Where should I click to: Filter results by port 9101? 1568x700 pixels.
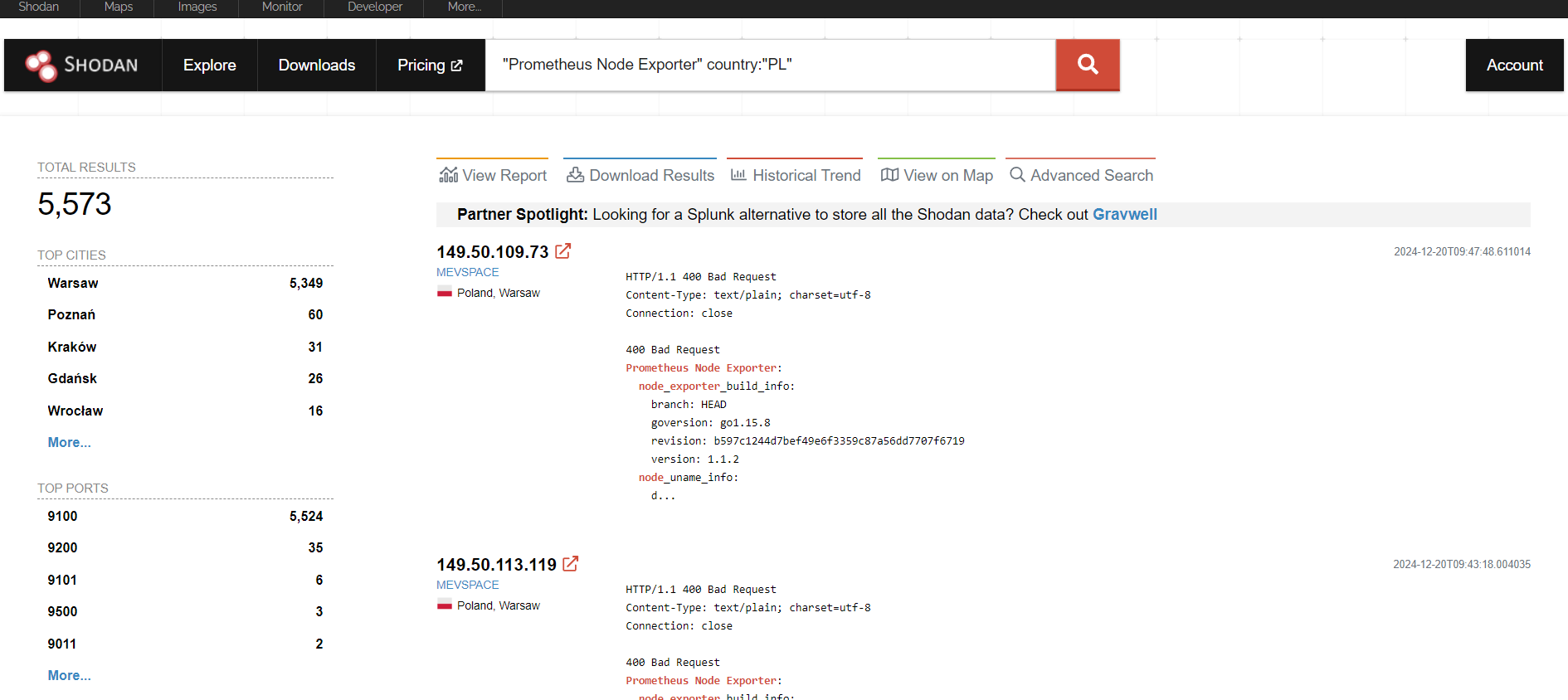coord(62,580)
